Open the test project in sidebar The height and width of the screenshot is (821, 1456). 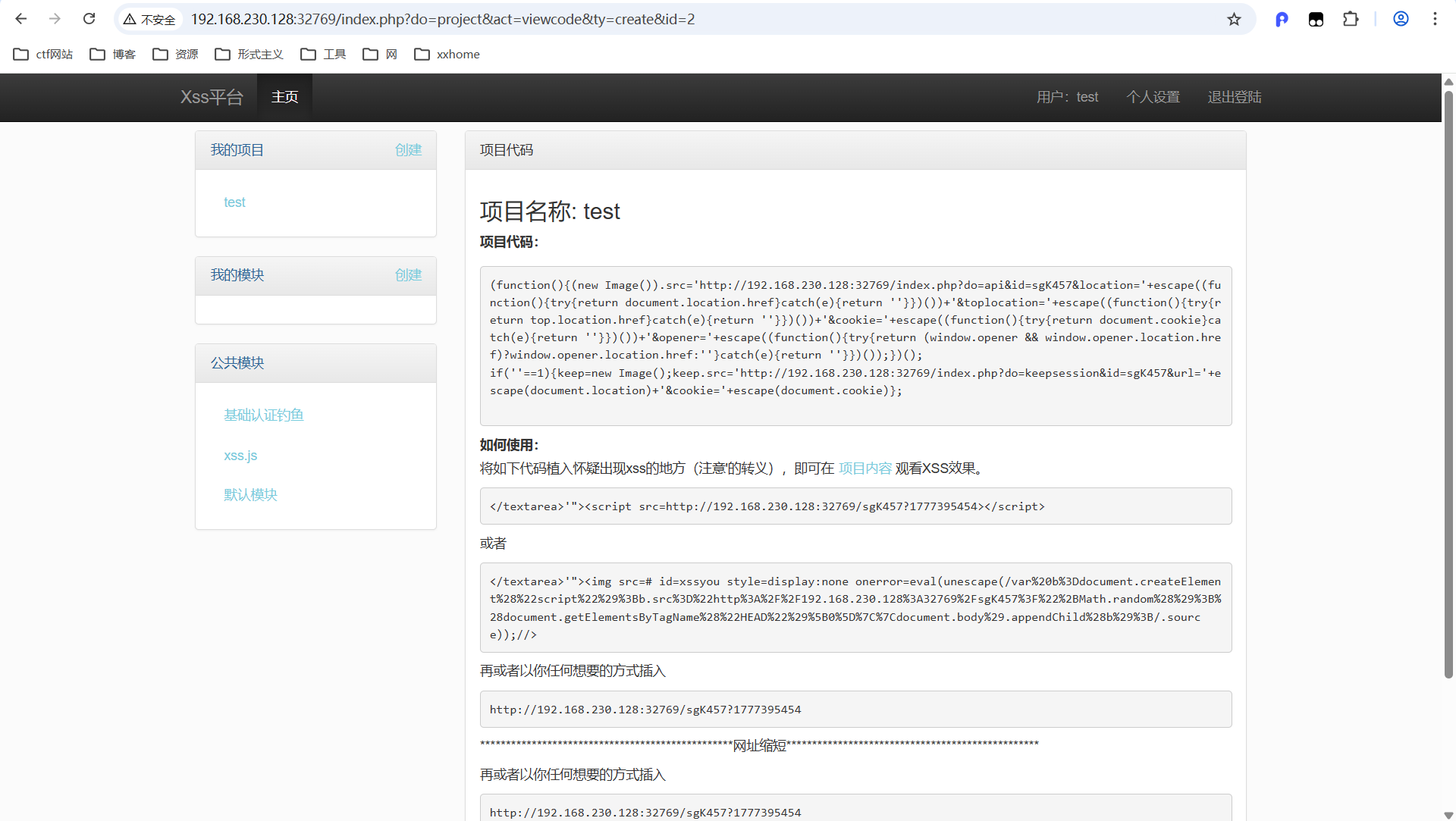pos(234,202)
